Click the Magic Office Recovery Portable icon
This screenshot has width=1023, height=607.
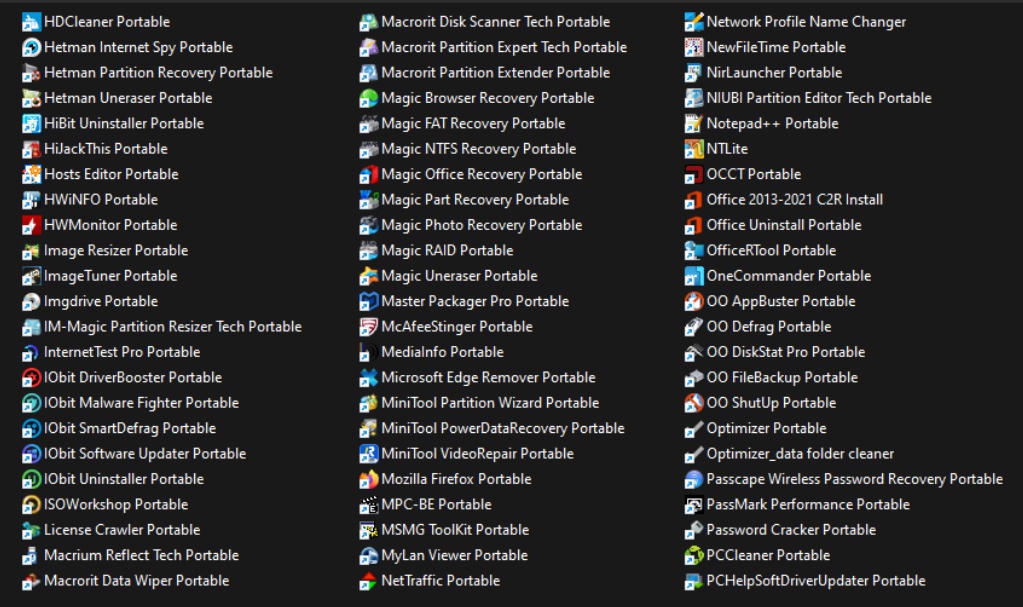point(368,175)
